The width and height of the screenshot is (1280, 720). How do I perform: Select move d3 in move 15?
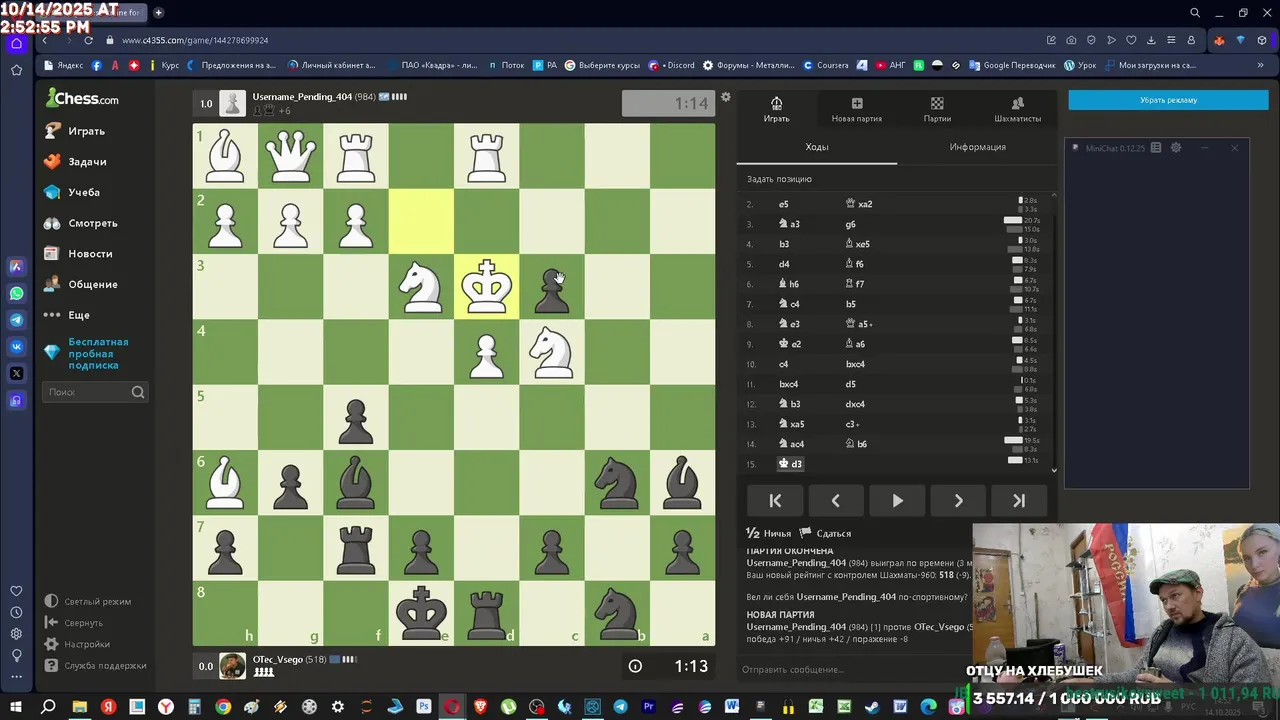790,464
